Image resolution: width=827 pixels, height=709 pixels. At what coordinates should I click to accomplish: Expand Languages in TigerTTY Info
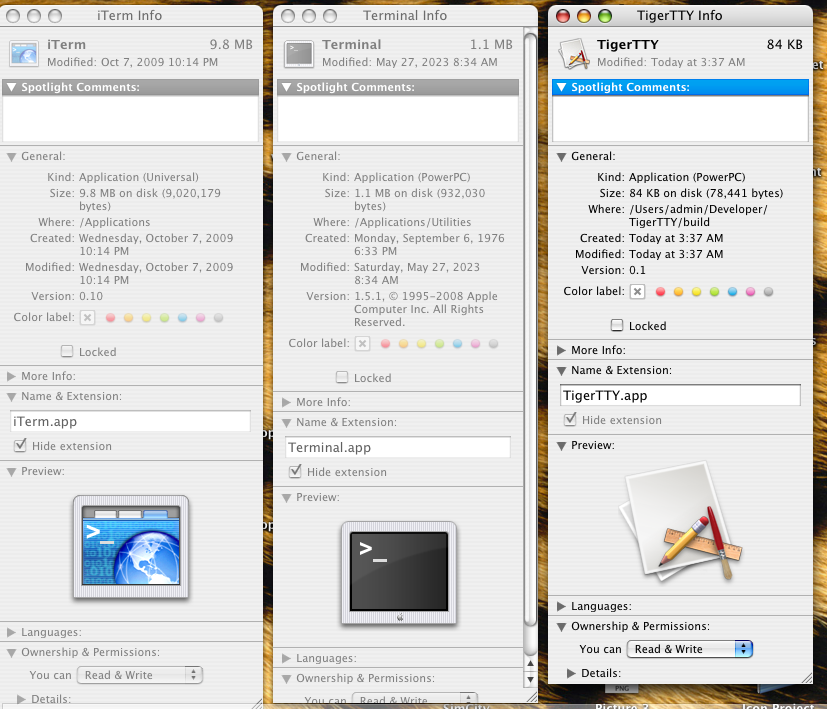(x=561, y=606)
